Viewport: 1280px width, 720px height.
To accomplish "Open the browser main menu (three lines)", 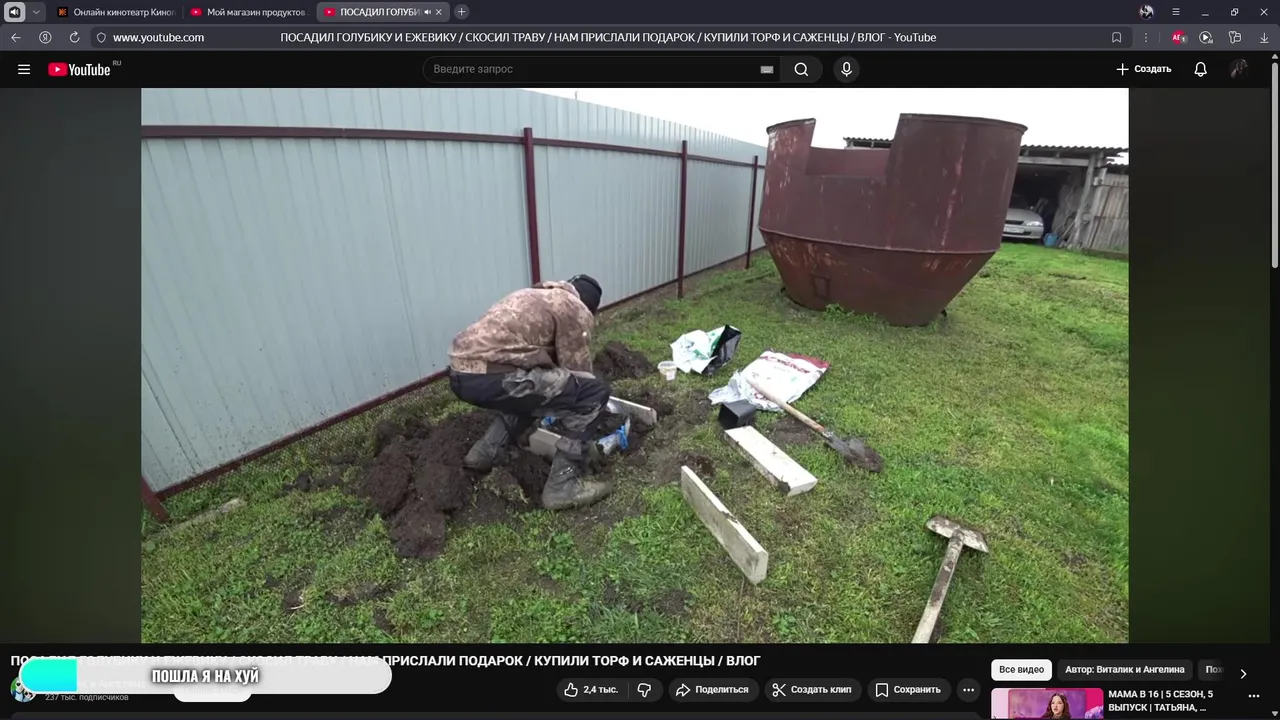I will click(x=1176, y=12).
